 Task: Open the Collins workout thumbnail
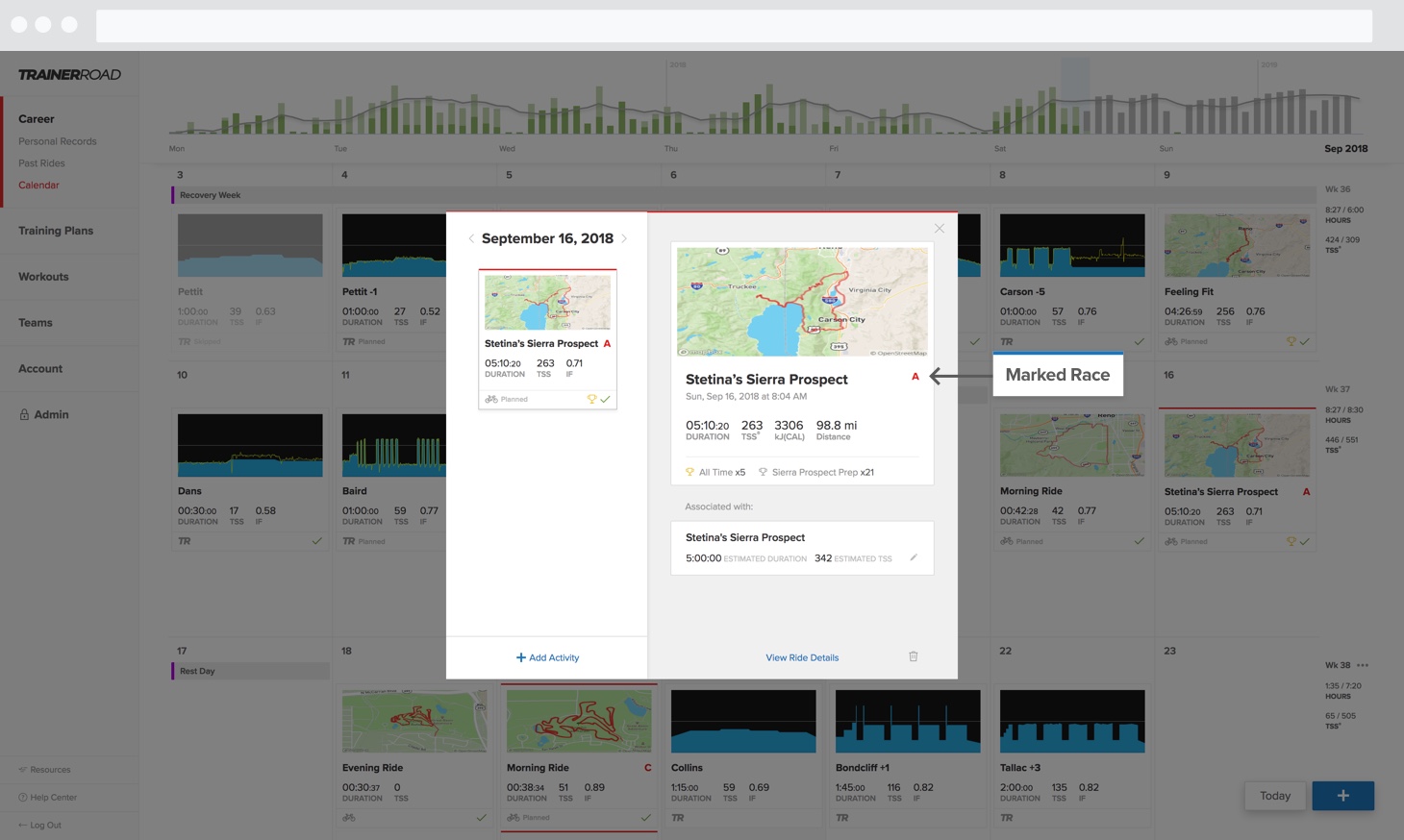click(x=743, y=721)
